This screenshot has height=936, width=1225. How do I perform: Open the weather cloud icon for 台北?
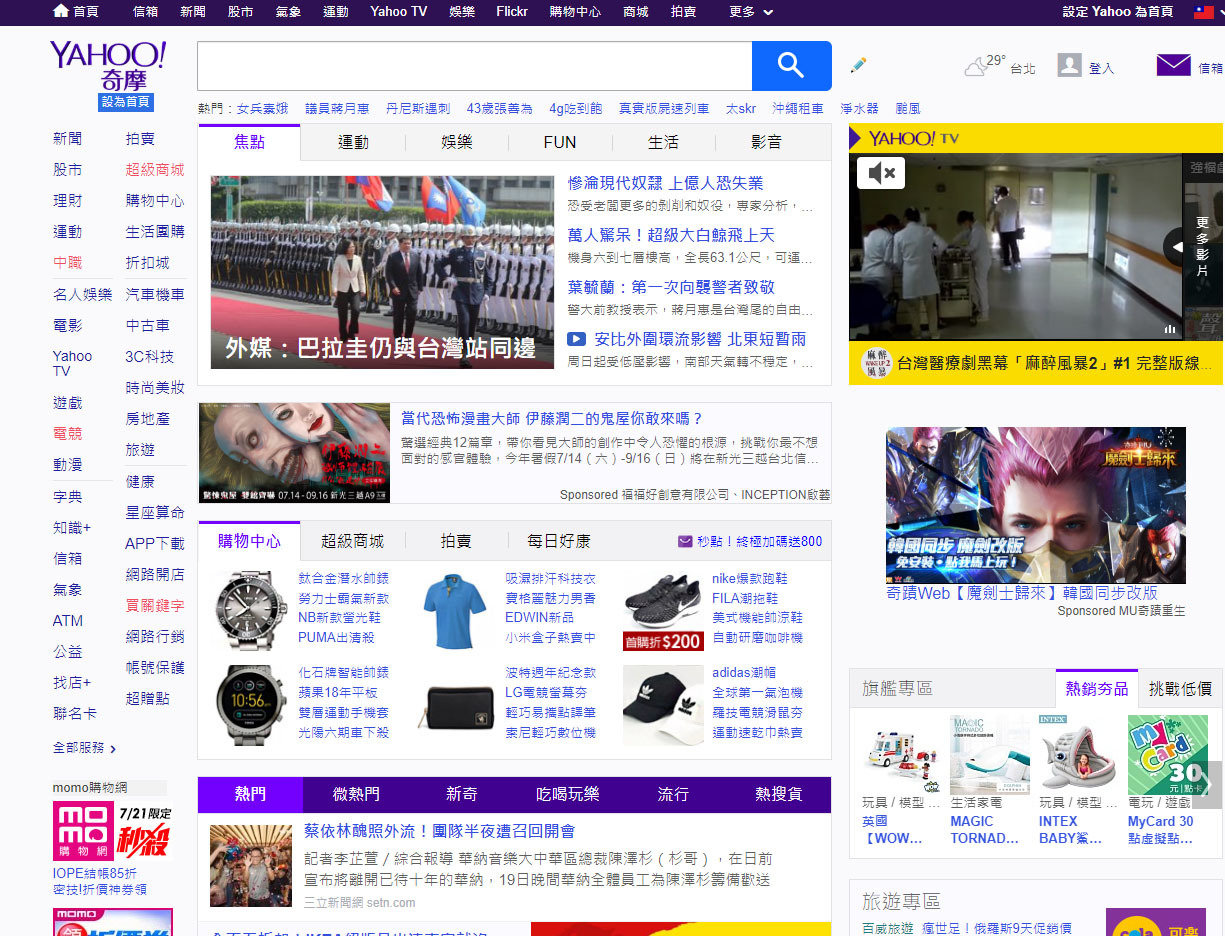pos(975,67)
